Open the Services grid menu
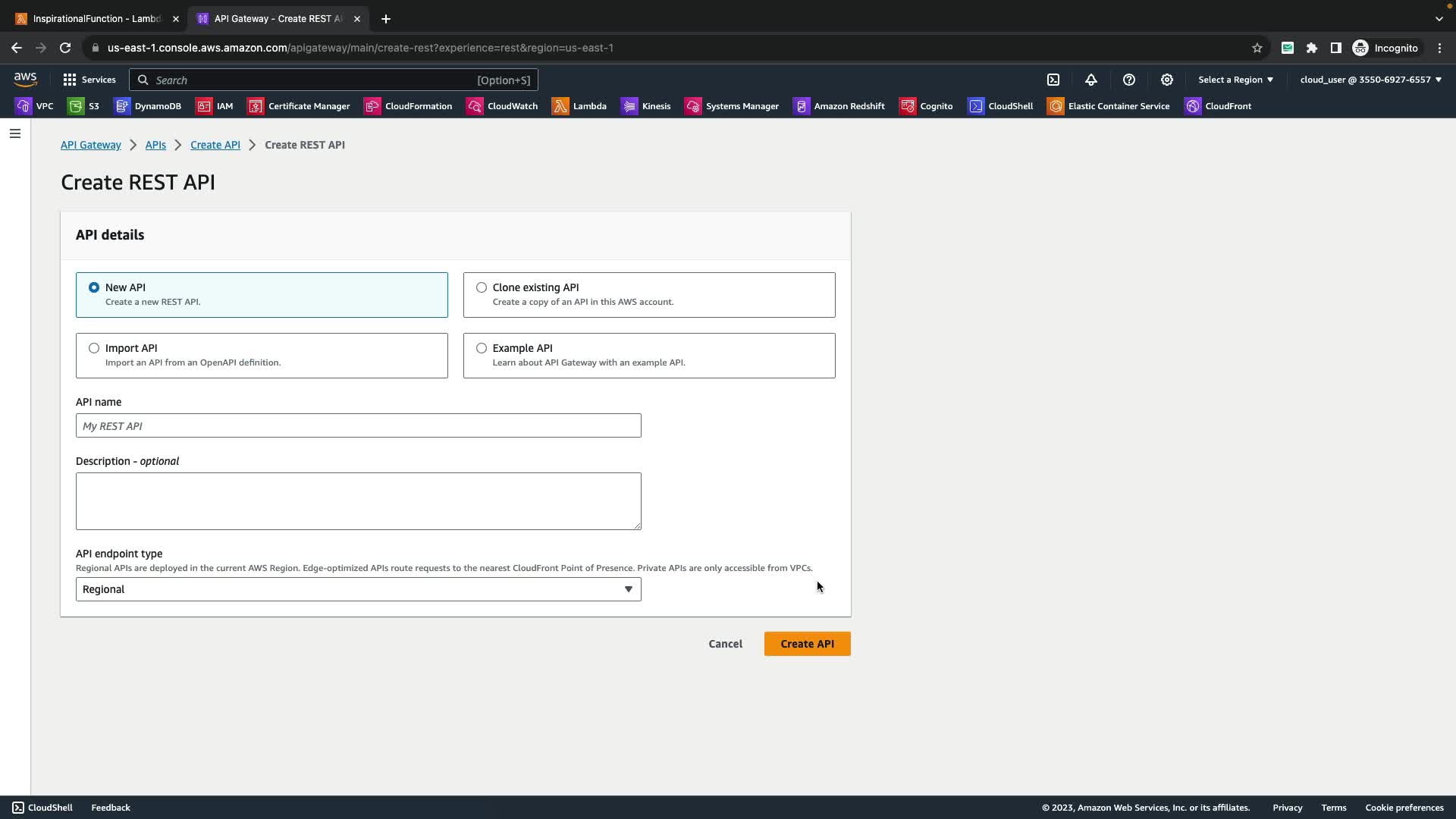Viewport: 1456px width, 819px height. click(x=89, y=80)
